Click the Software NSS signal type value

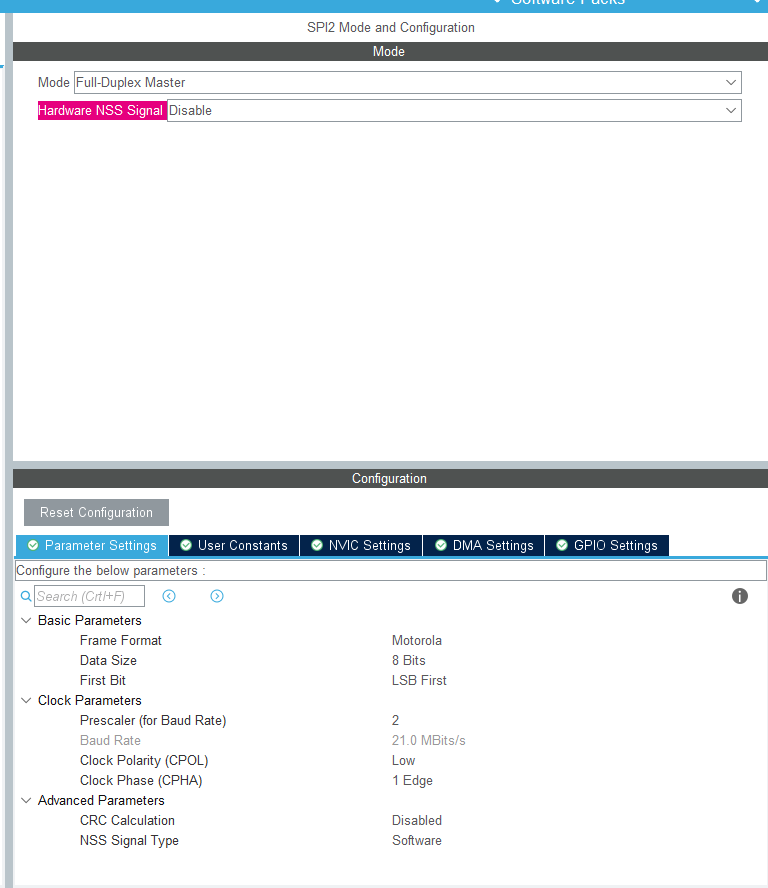point(417,840)
